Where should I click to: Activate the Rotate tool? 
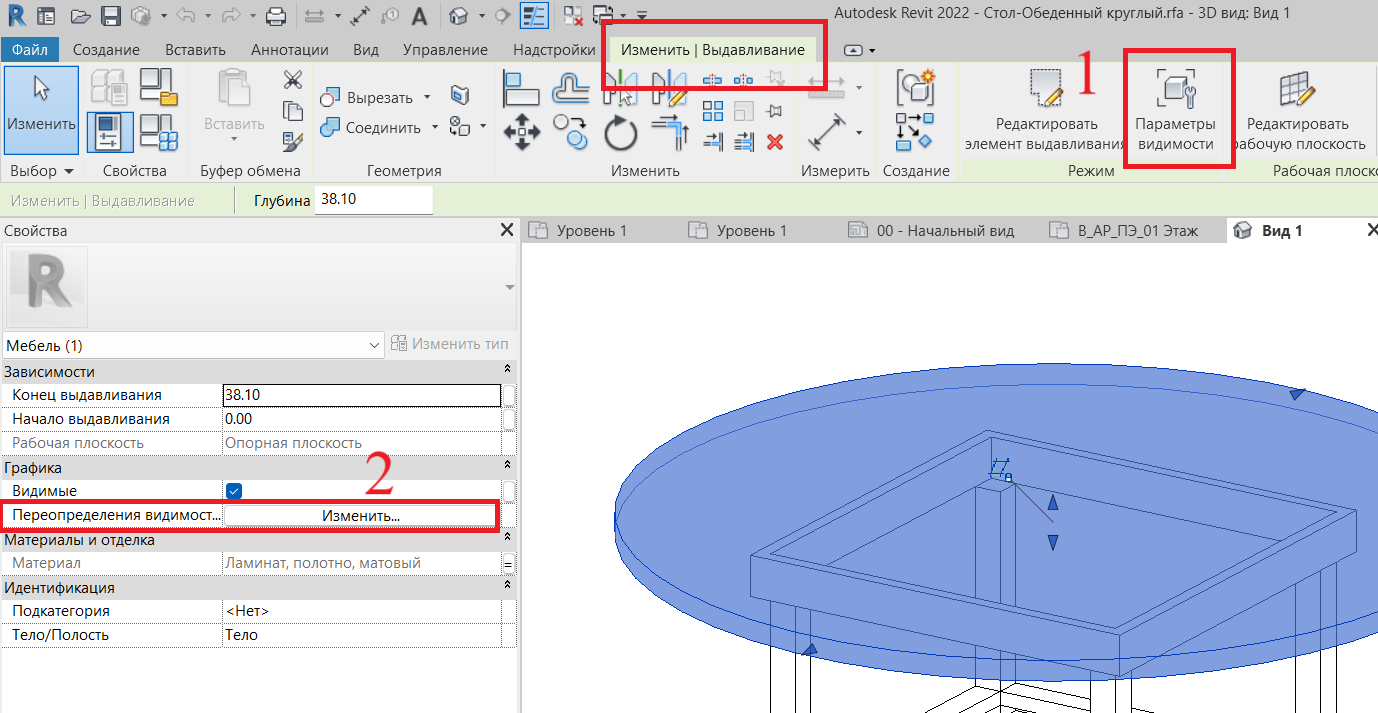[621, 132]
